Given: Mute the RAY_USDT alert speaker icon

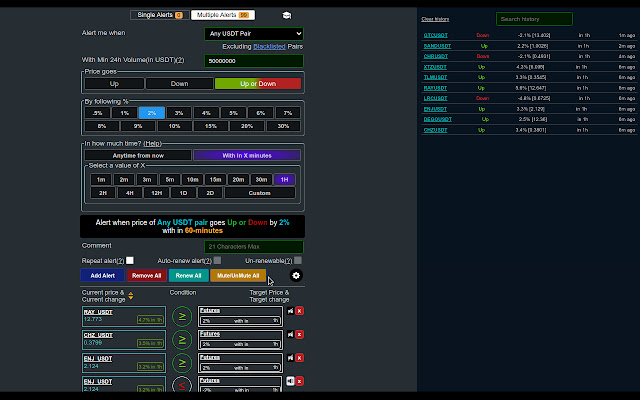Looking at the screenshot, I should pos(290,311).
